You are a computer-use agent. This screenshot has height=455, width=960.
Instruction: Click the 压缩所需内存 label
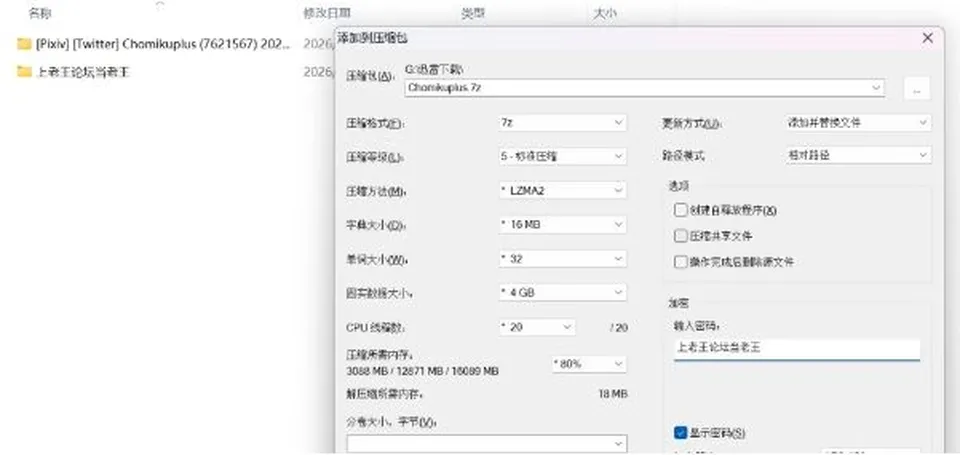coord(380,355)
